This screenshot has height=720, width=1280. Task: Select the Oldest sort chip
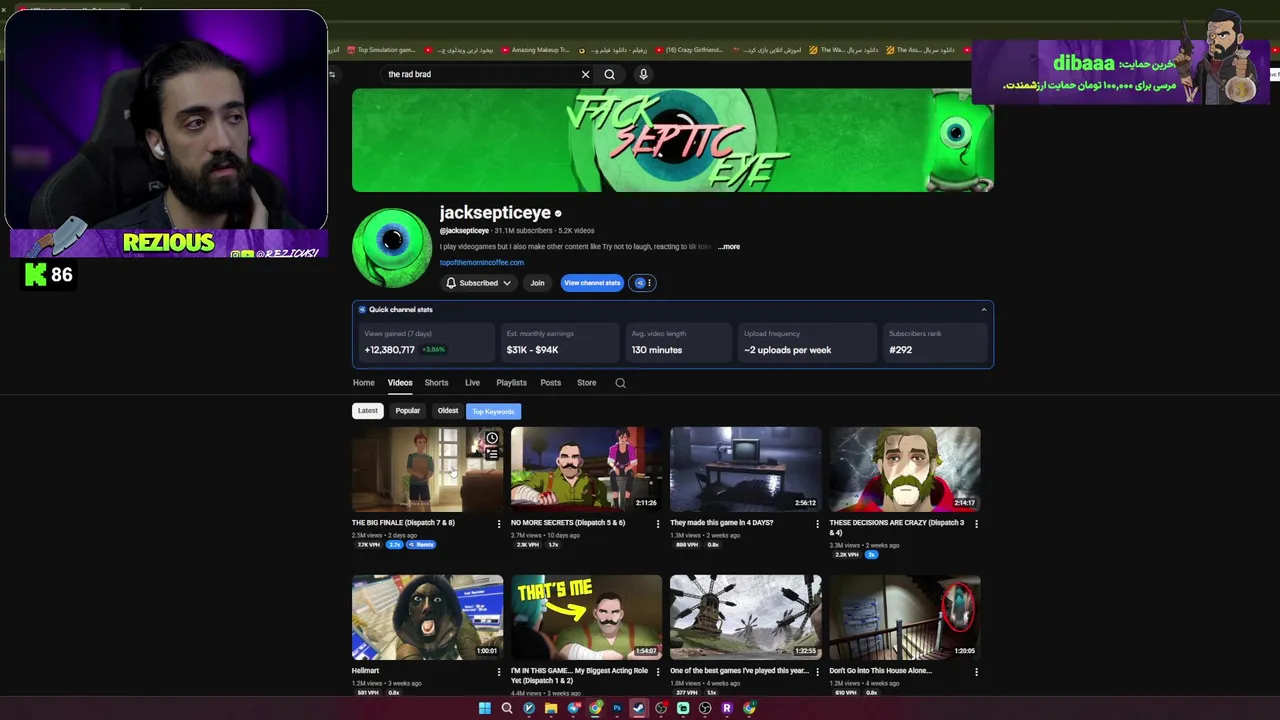[x=448, y=411]
